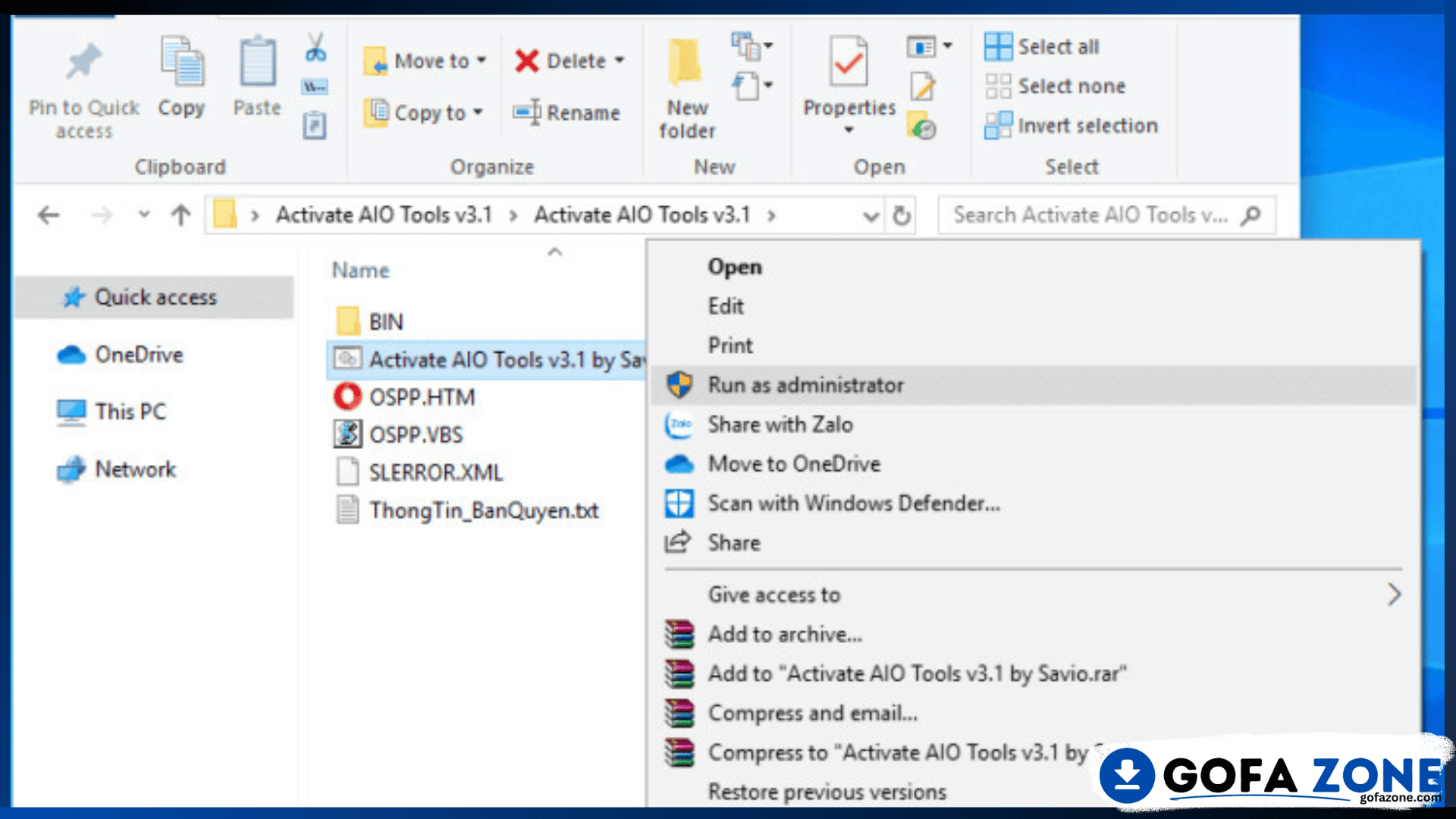
Task: Click the History icon in Open group
Action: (x=922, y=126)
